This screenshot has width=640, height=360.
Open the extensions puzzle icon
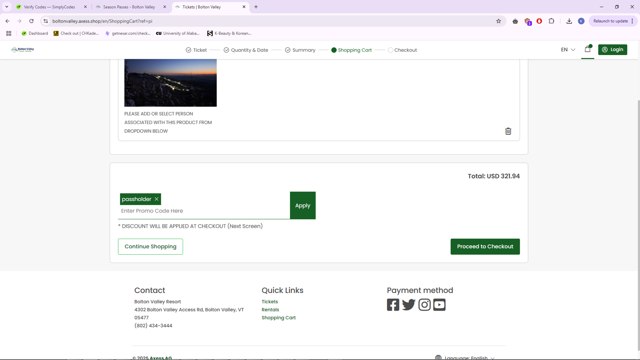pyautogui.click(x=551, y=21)
